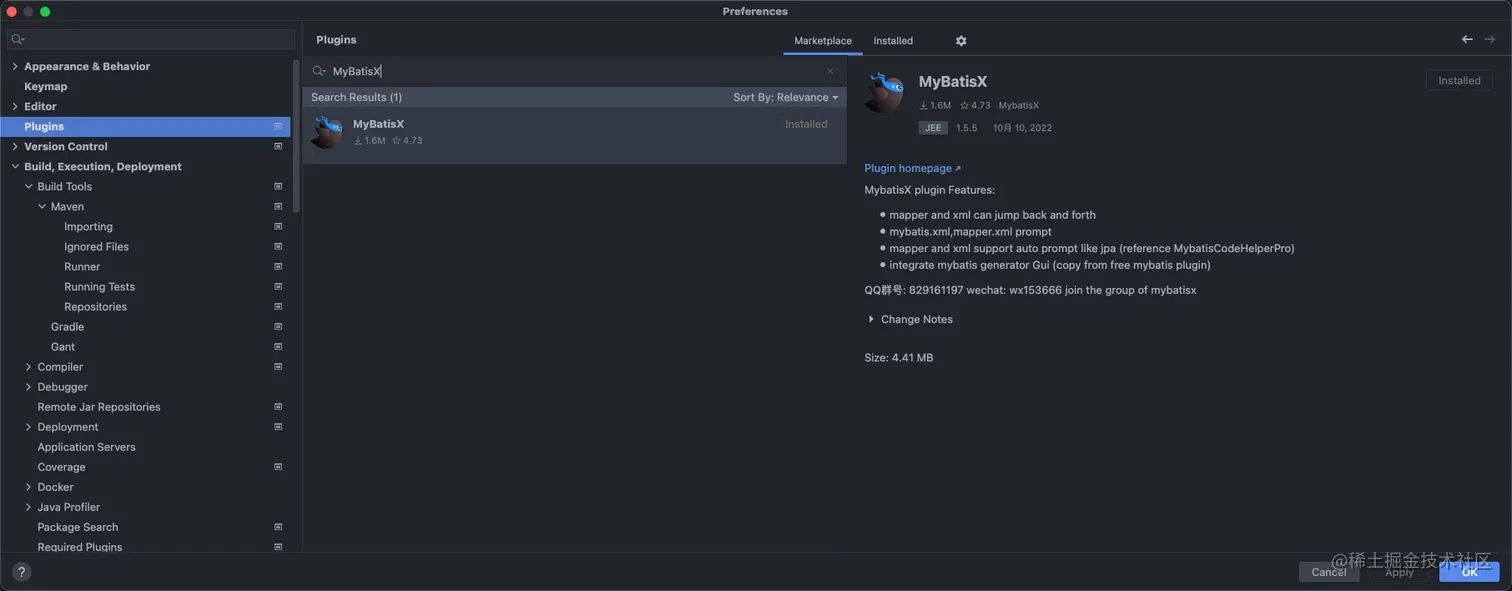Go back with the left arrow
1512x591 pixels.
pyautogui.click(x=1467, y=39)
